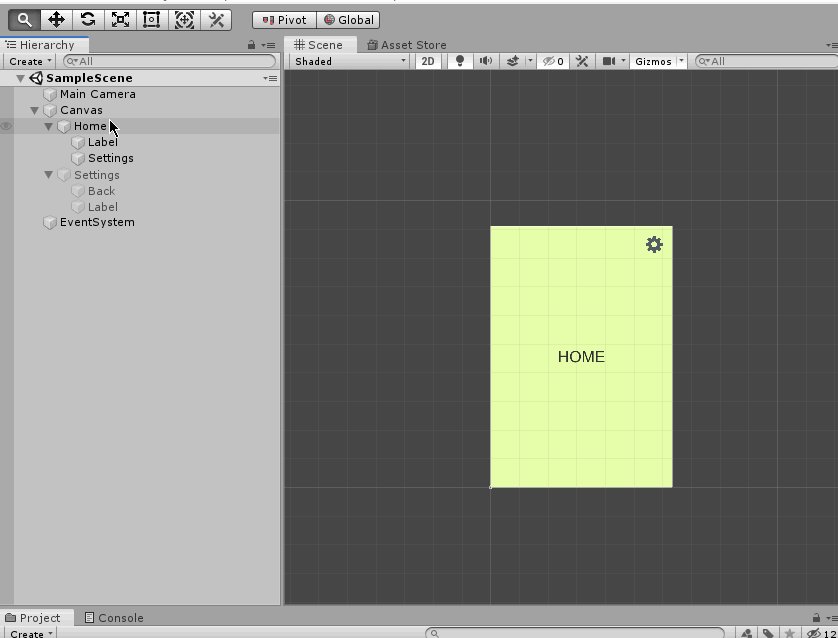This screenshot has width=838, height=638.
Task: Toggle visibility eye for Home
Action: coord(6,127)
